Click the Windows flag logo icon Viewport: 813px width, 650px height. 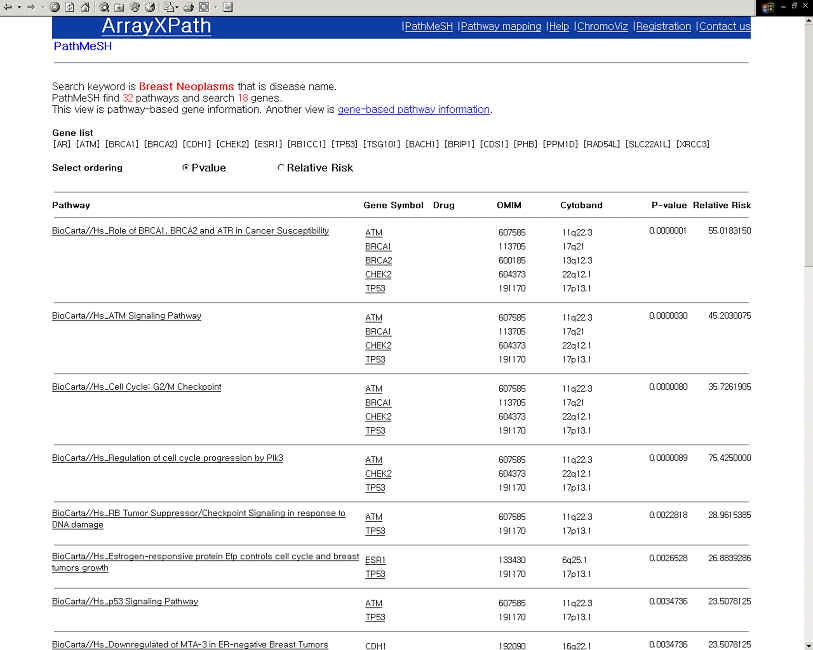pos(768,7)
